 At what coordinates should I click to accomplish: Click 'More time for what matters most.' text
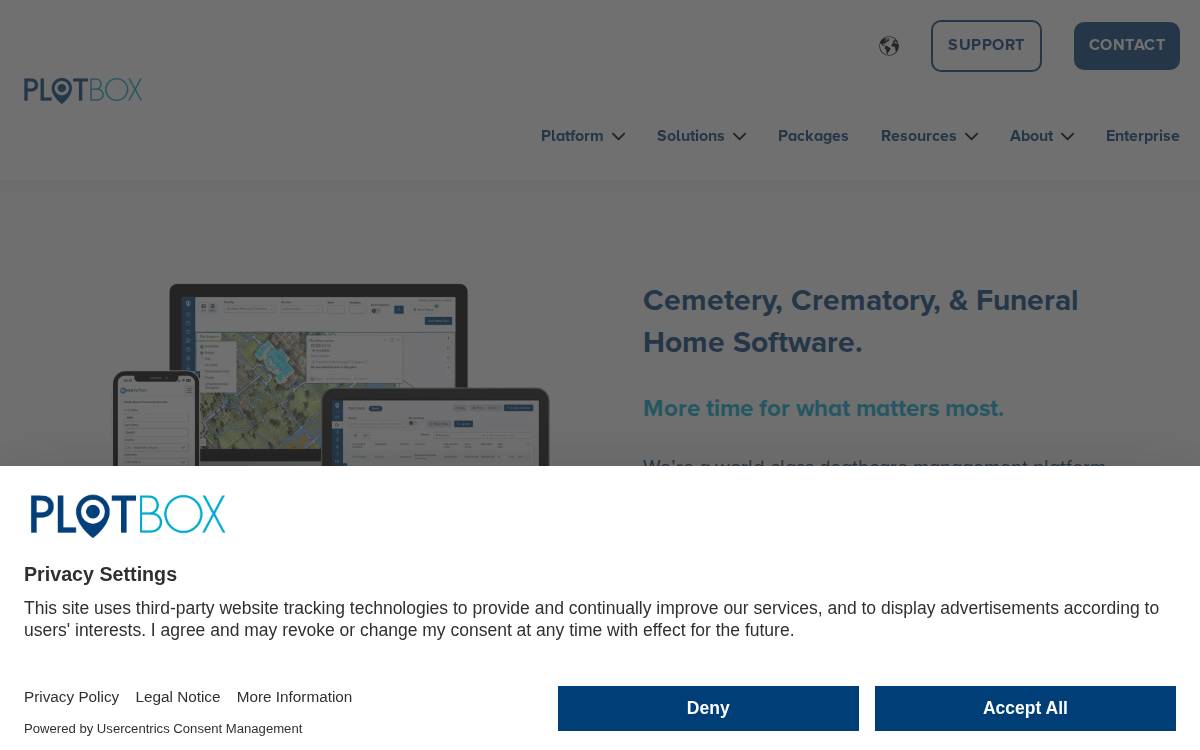tap(823, 408)
